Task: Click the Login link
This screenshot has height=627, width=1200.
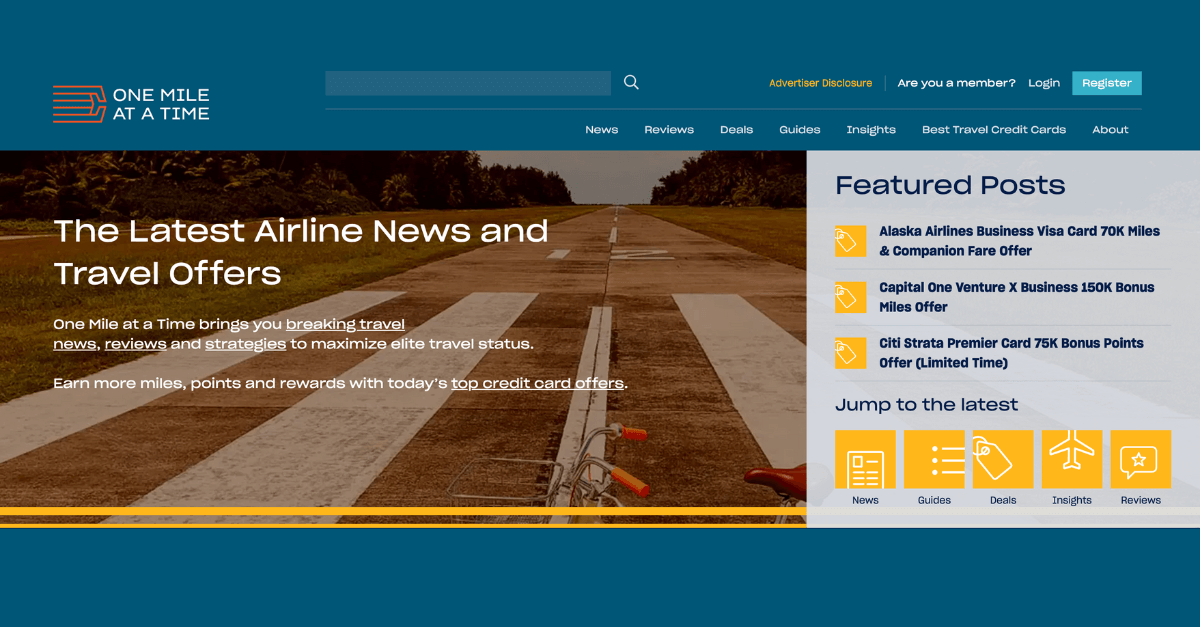Action: [x=1044, y=83]
